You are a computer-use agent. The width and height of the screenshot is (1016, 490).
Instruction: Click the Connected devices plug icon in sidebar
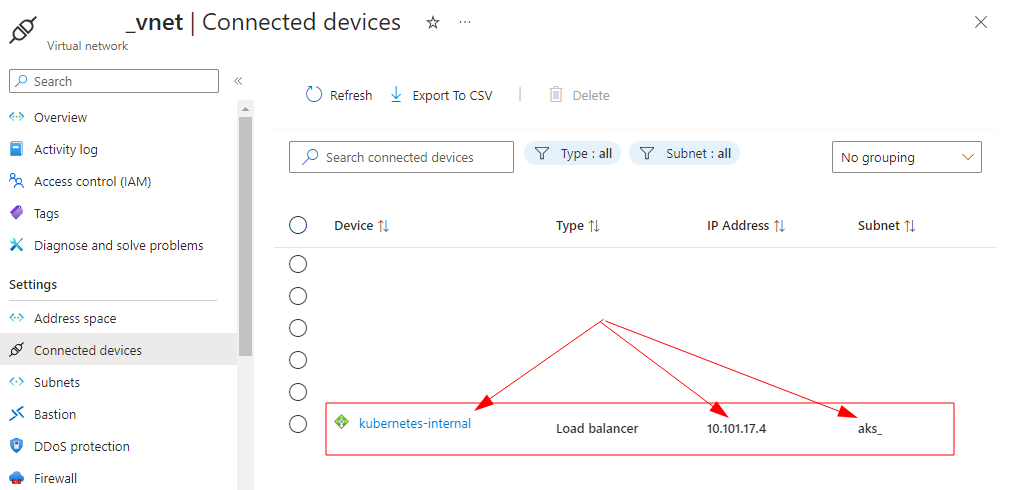(16, 350)
